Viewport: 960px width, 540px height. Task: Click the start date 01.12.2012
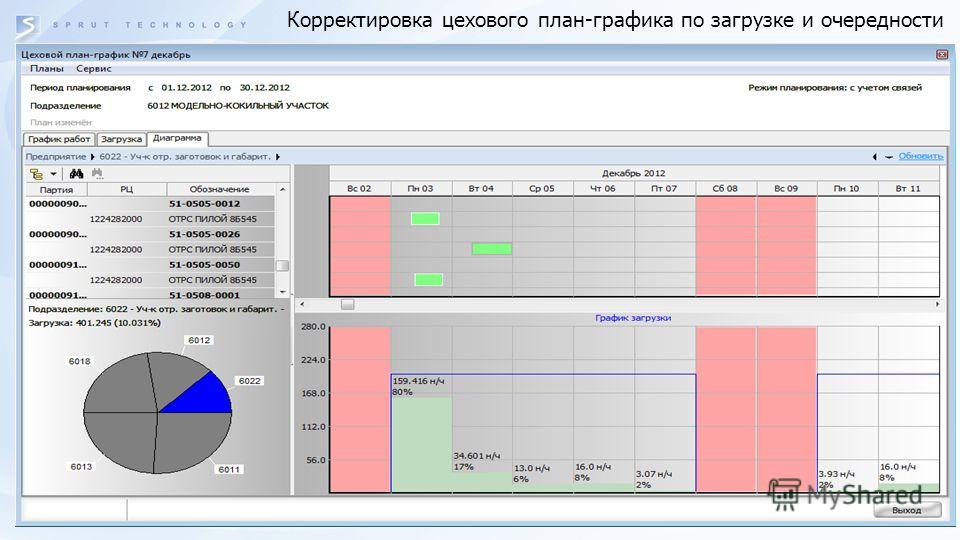(186, 88)
